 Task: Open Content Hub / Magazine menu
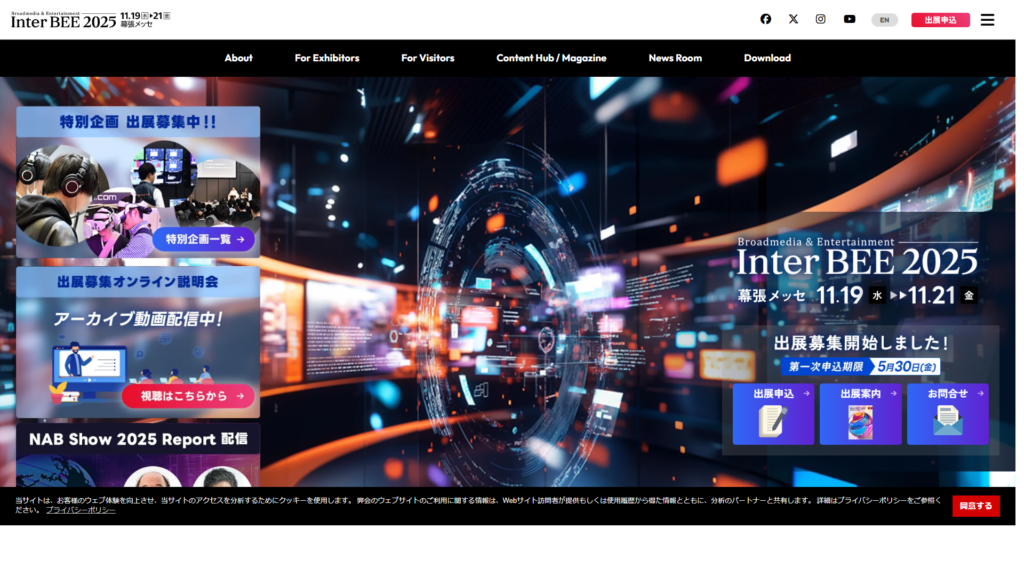pos(551,58)
